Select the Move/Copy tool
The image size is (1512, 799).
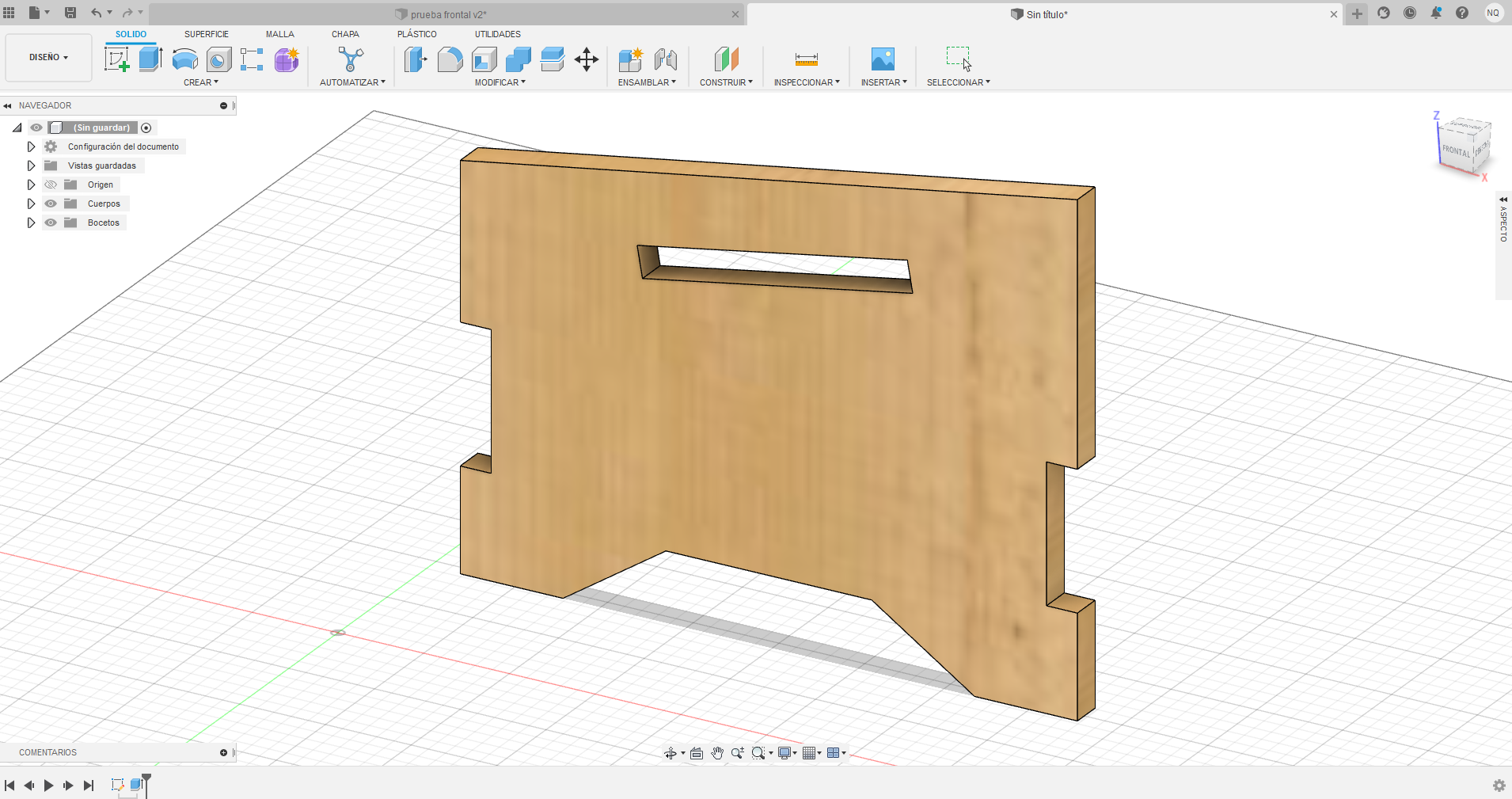click(x=587, y=59)
